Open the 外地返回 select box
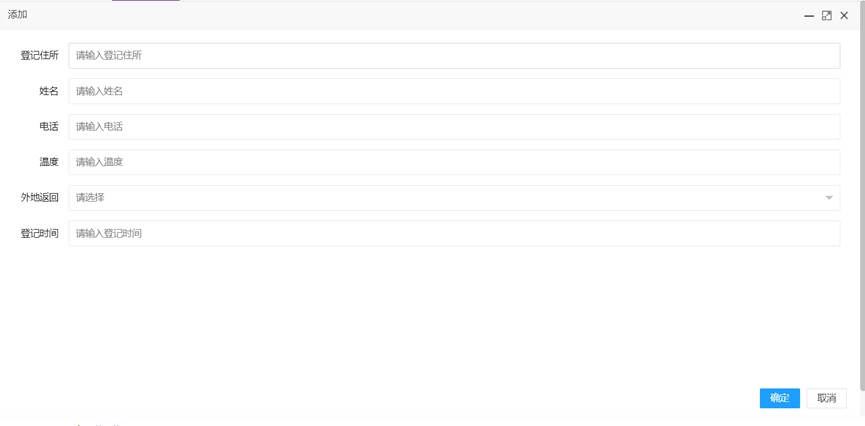 [x=440, y=198]
